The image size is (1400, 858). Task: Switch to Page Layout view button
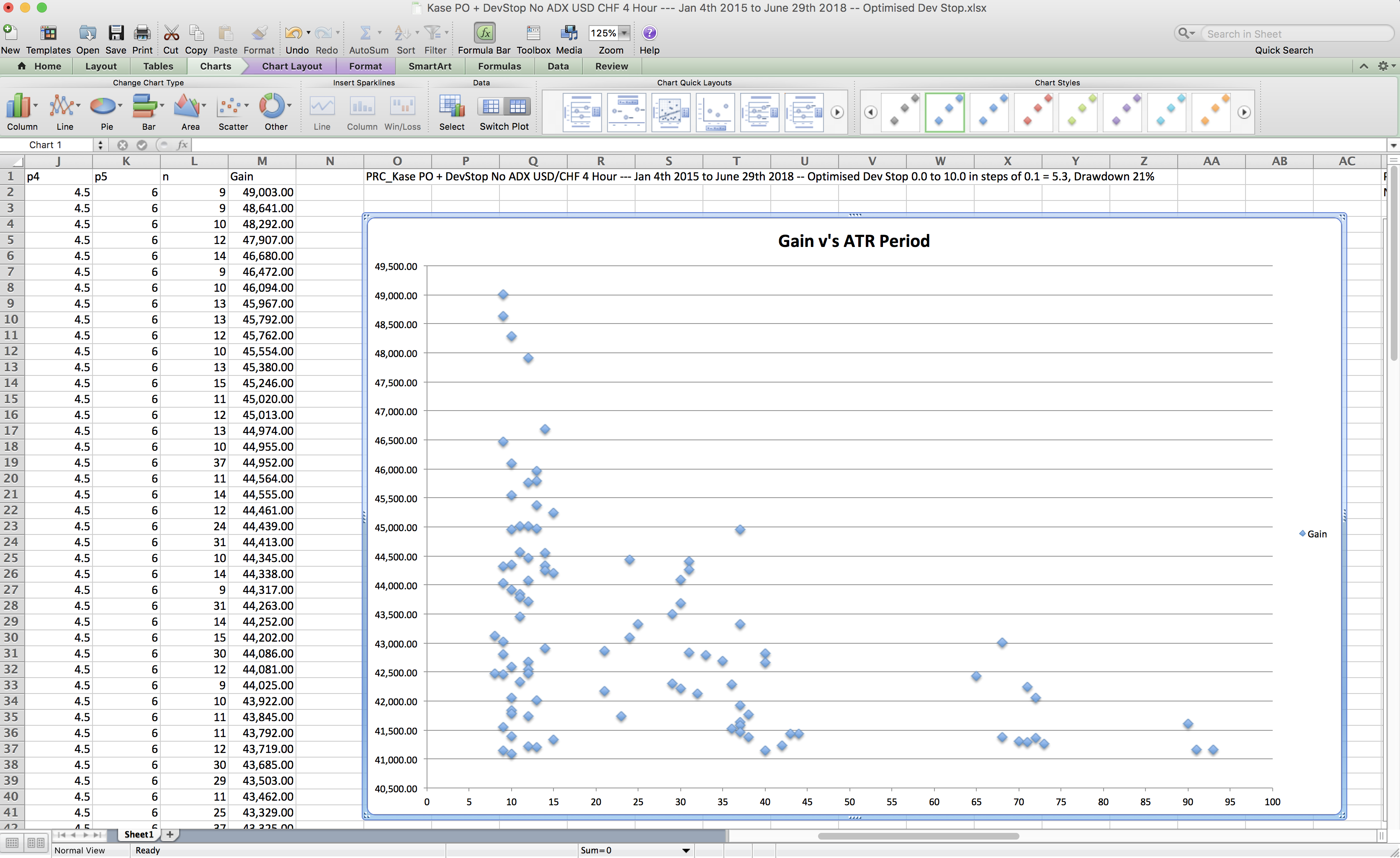36,843
